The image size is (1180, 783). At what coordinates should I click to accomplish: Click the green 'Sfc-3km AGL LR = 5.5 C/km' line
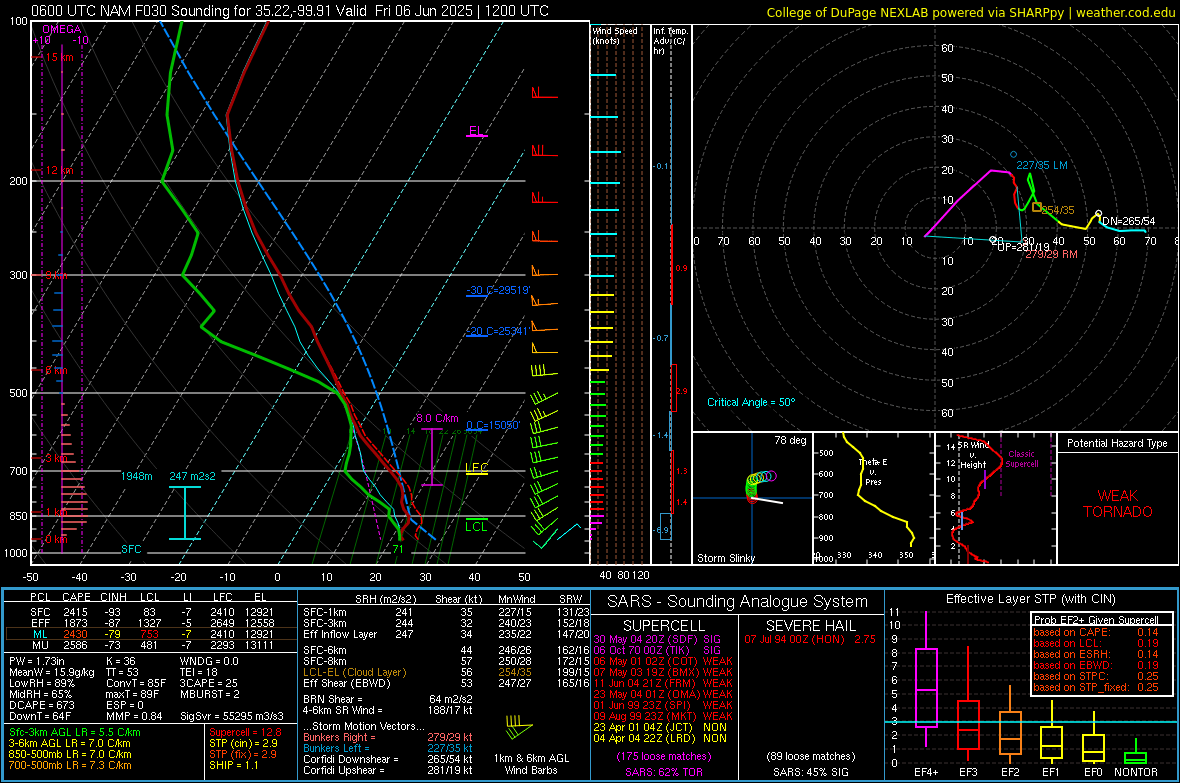75,733
